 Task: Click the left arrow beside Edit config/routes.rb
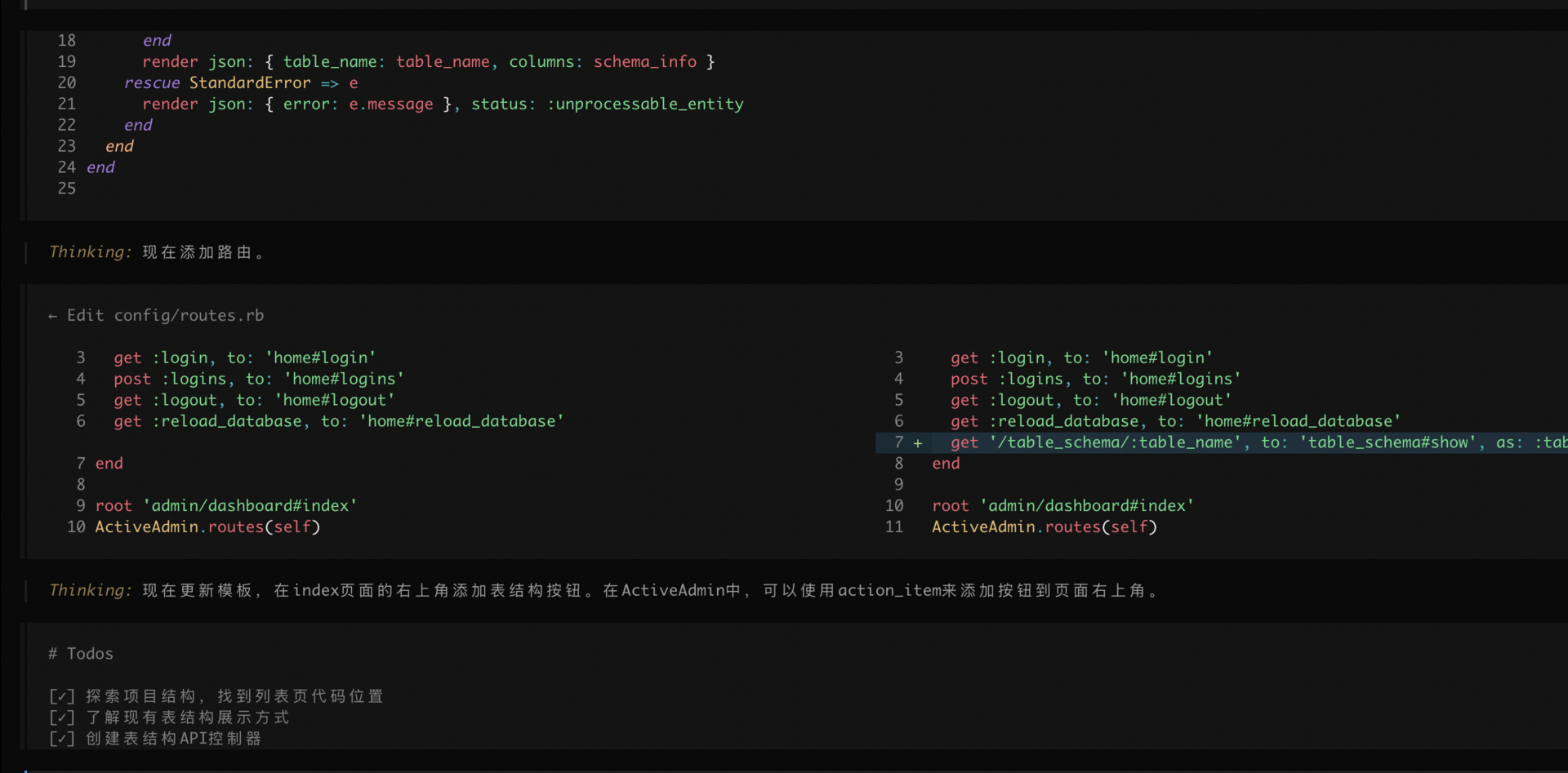click(x=53, y=316)
